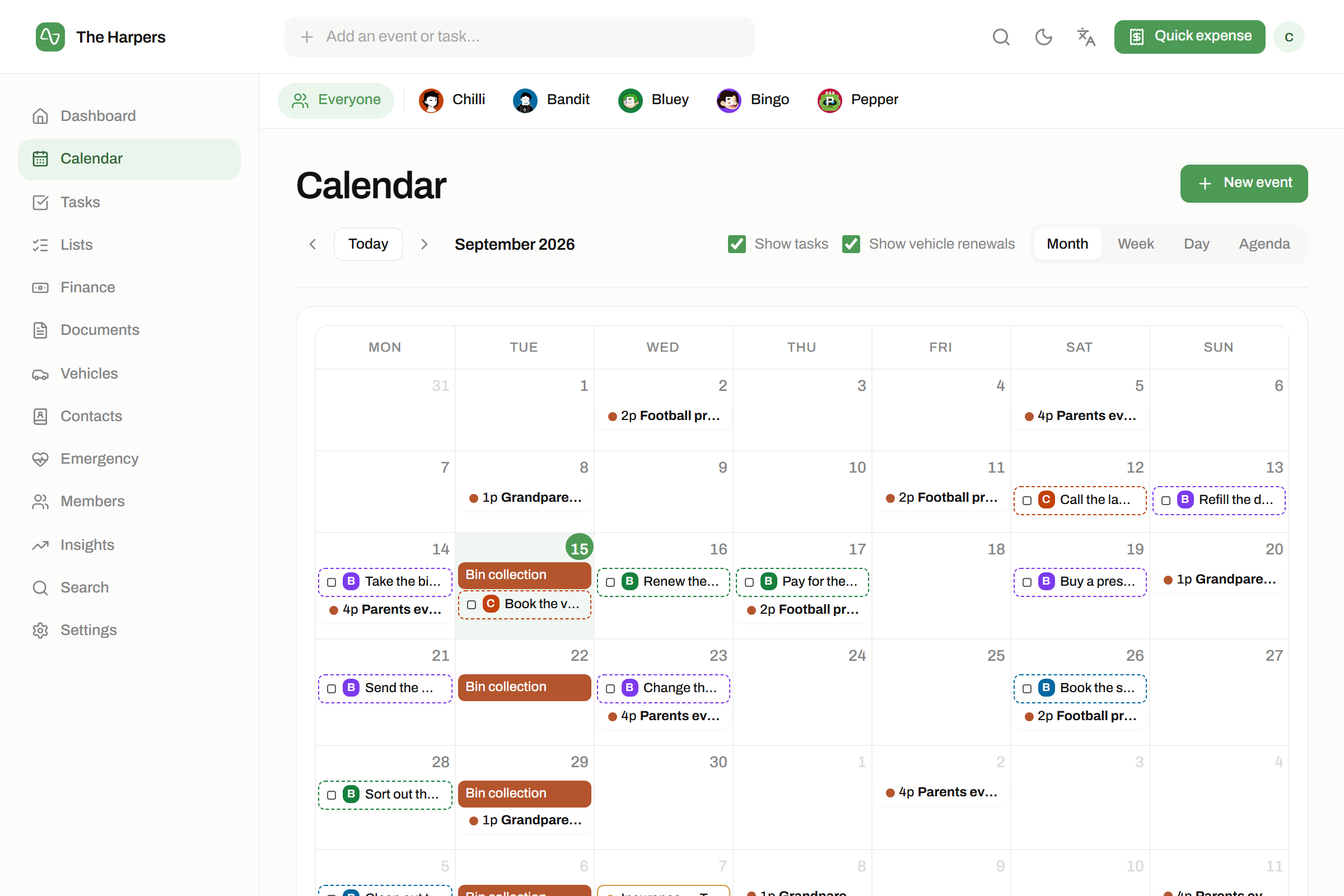Open Documents in the sidebar

pyautogui.click(x=129, y=330)
